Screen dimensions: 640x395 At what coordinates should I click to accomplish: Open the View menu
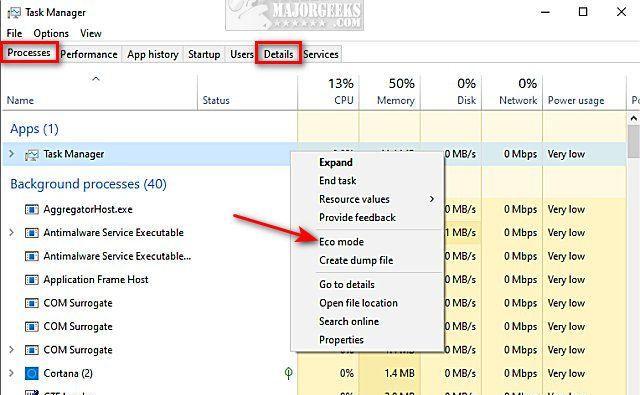(x=91, y=33)
